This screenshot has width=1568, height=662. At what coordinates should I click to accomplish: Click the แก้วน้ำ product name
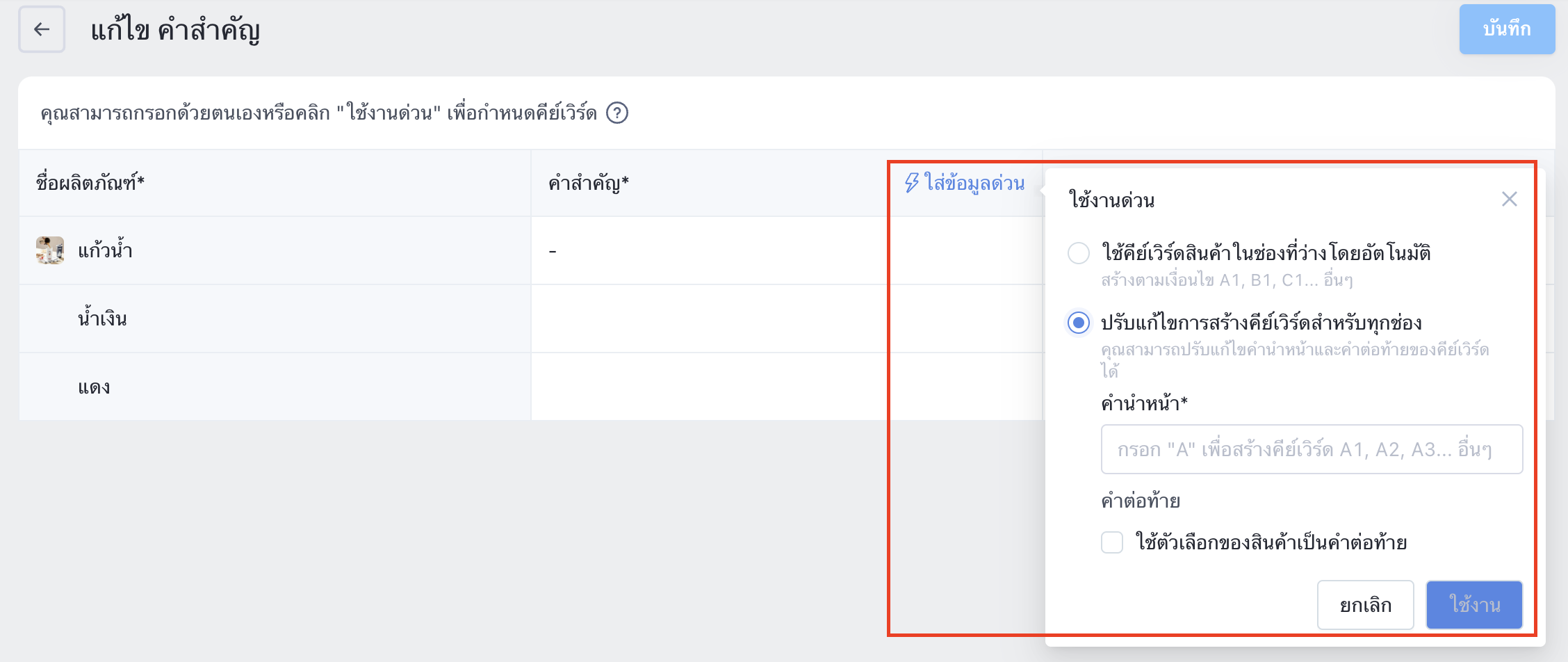tap(105, 250)
